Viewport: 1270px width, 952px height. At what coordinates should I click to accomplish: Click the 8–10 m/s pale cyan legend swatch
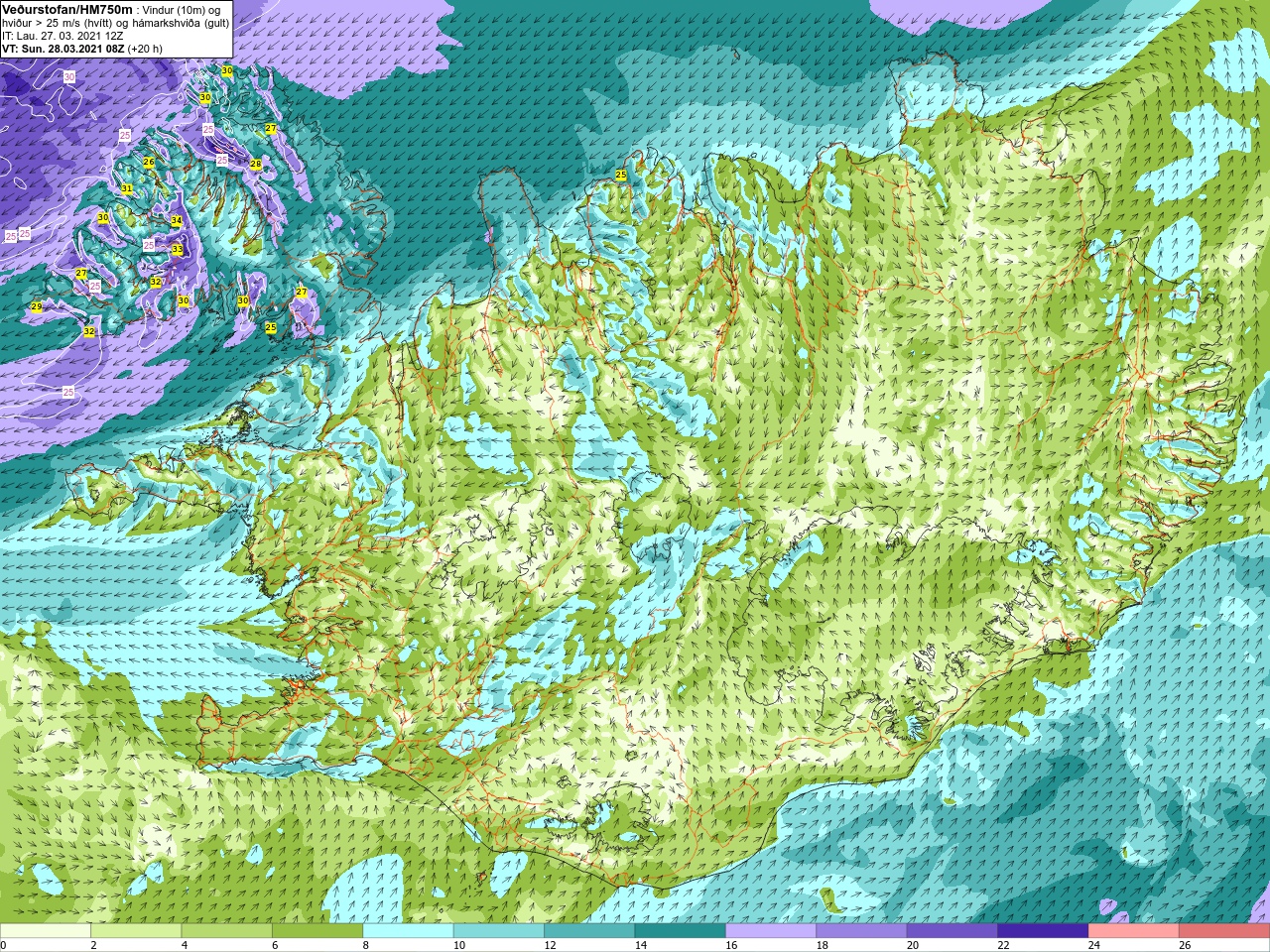(409, 931)
